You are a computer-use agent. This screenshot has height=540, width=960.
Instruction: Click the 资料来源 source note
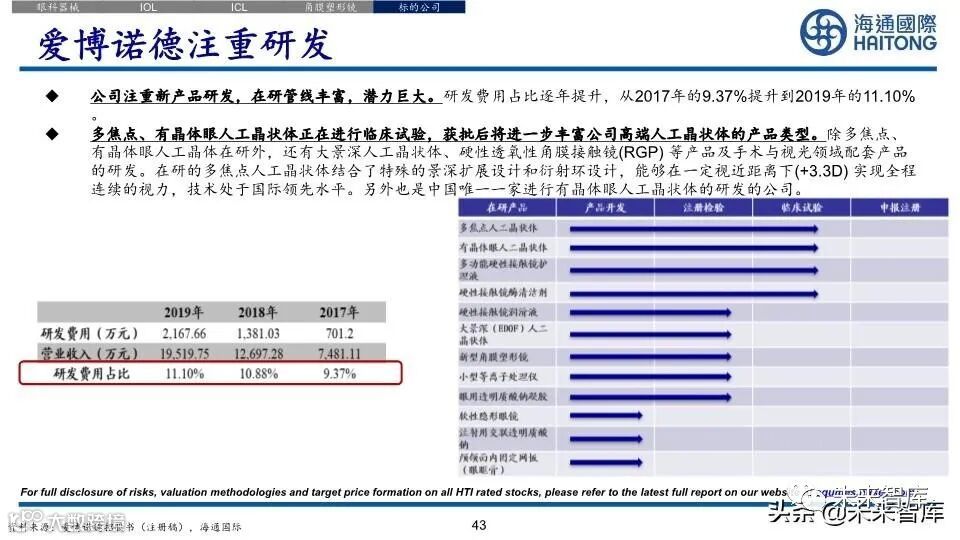[126, 527]
